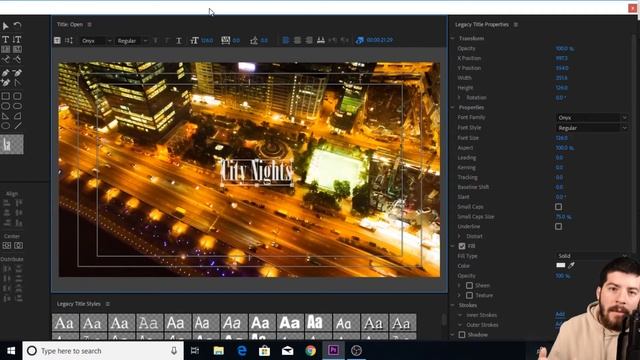Select the Rotation tool
Image resolution: width=640 pixels, height=360 pixels.
pos(17,26)
